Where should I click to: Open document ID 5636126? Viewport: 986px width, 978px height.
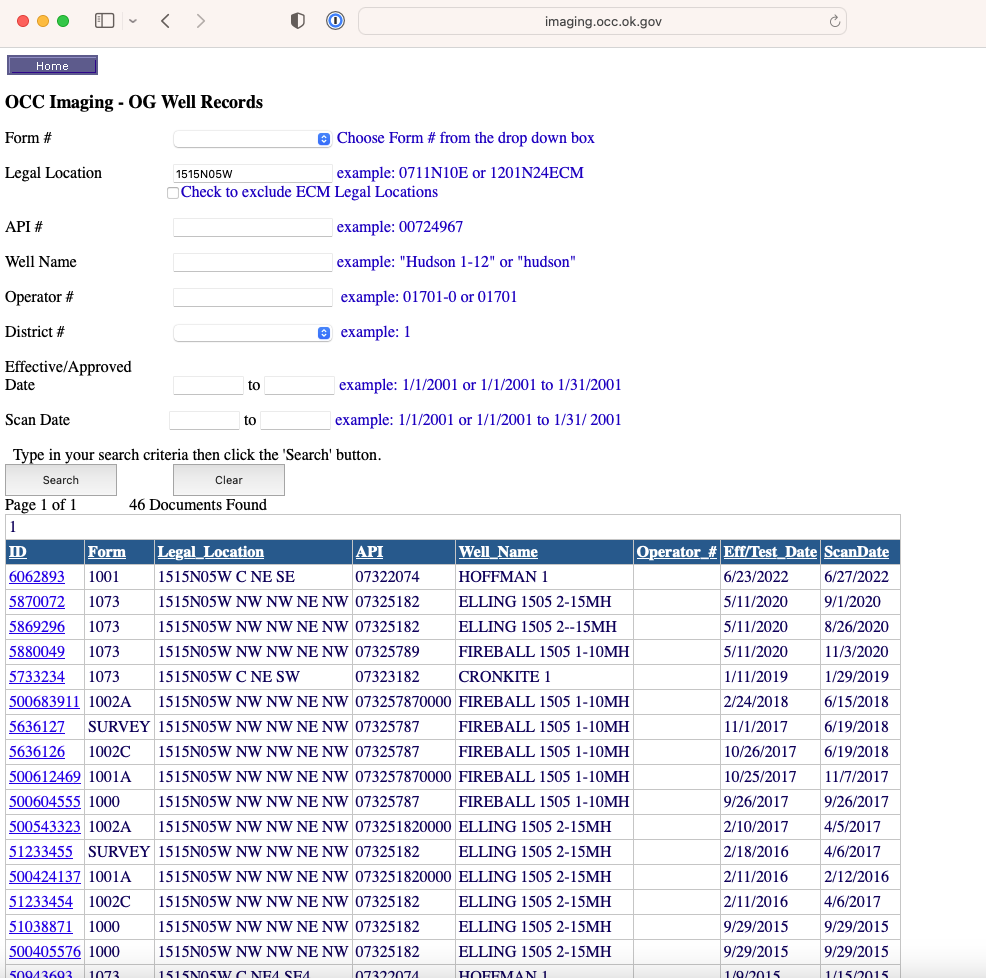[37, 752]
